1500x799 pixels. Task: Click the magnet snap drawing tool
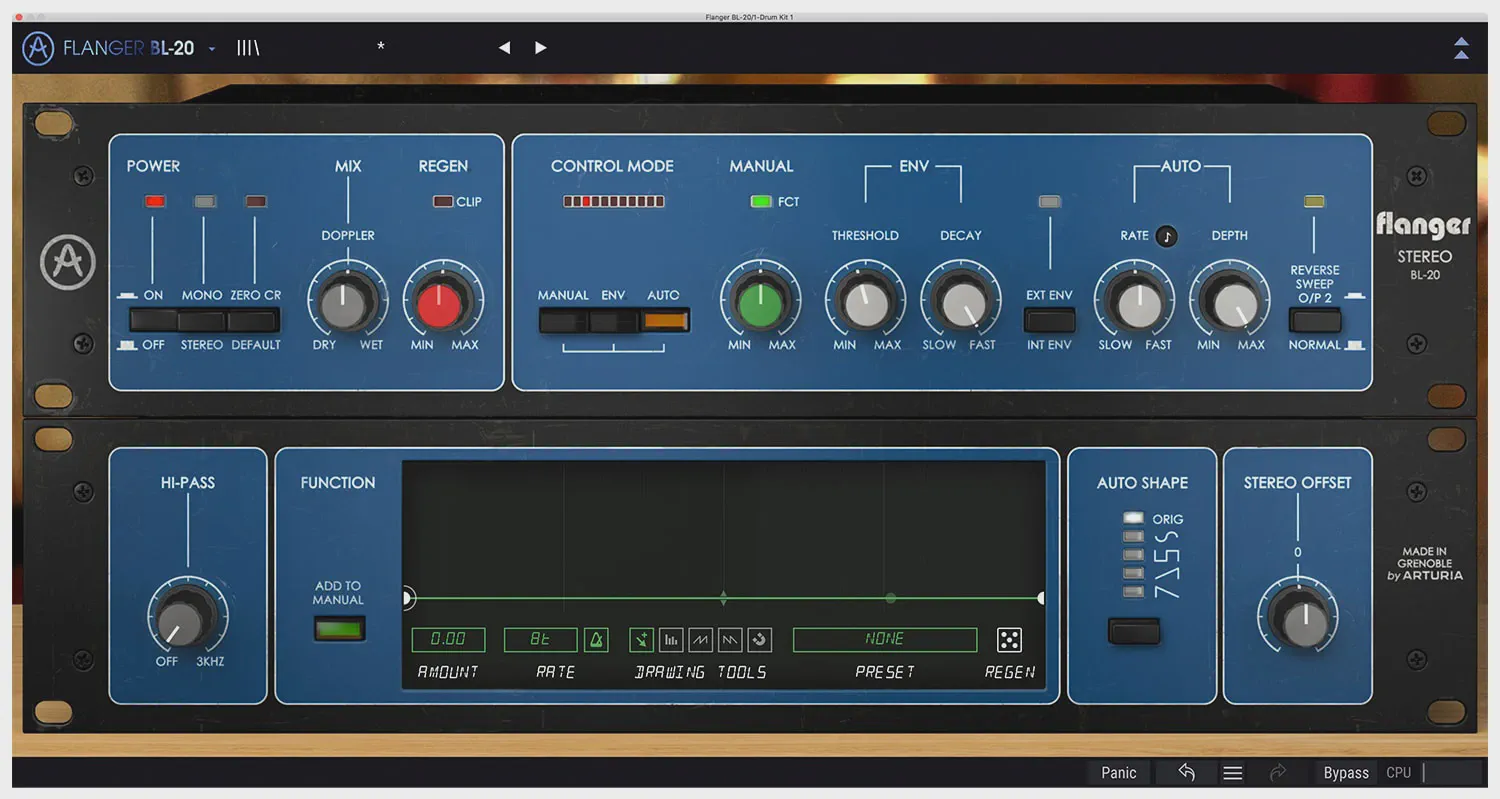pyautogui.click(x=759, y=640)
